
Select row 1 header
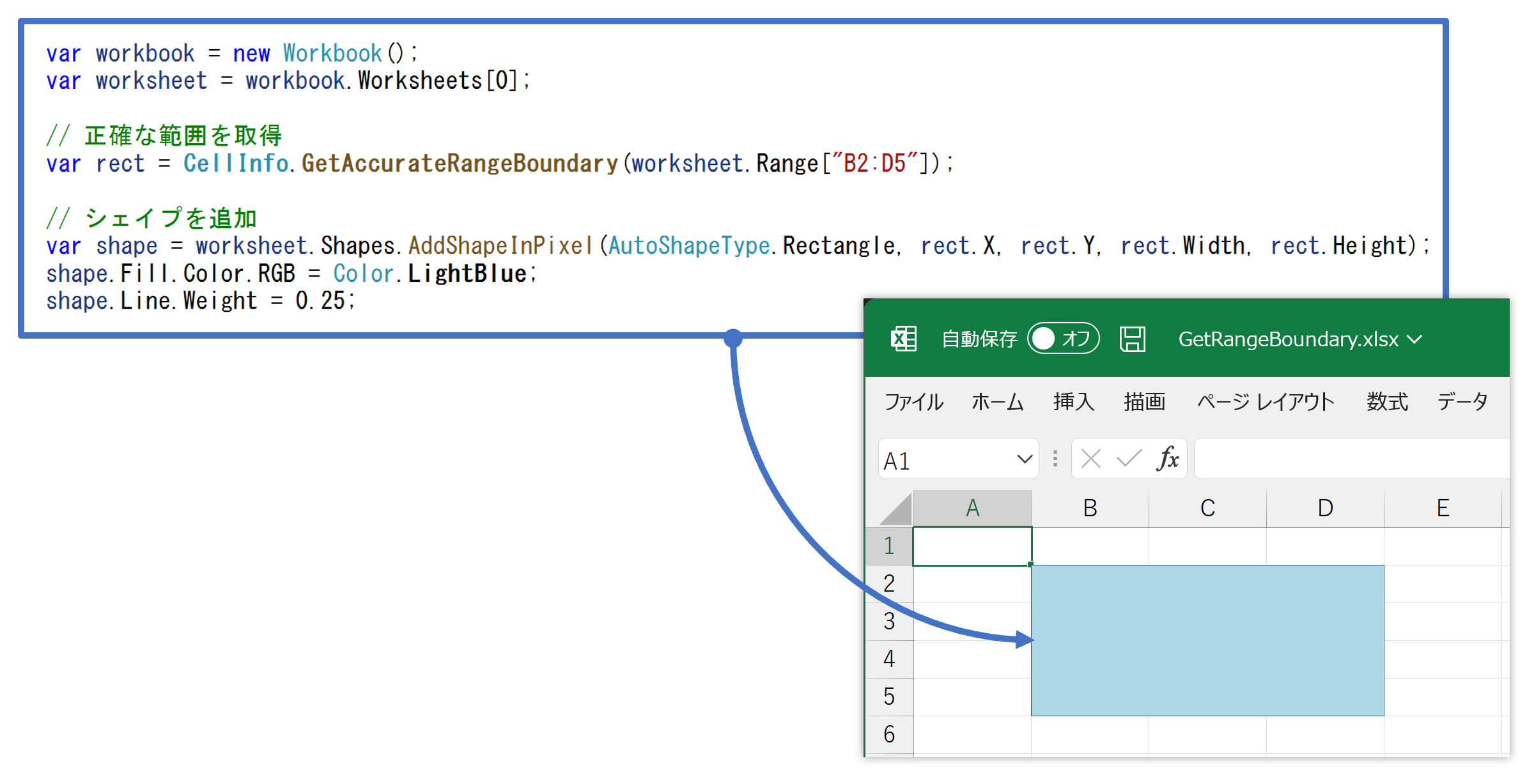[889, 546]
